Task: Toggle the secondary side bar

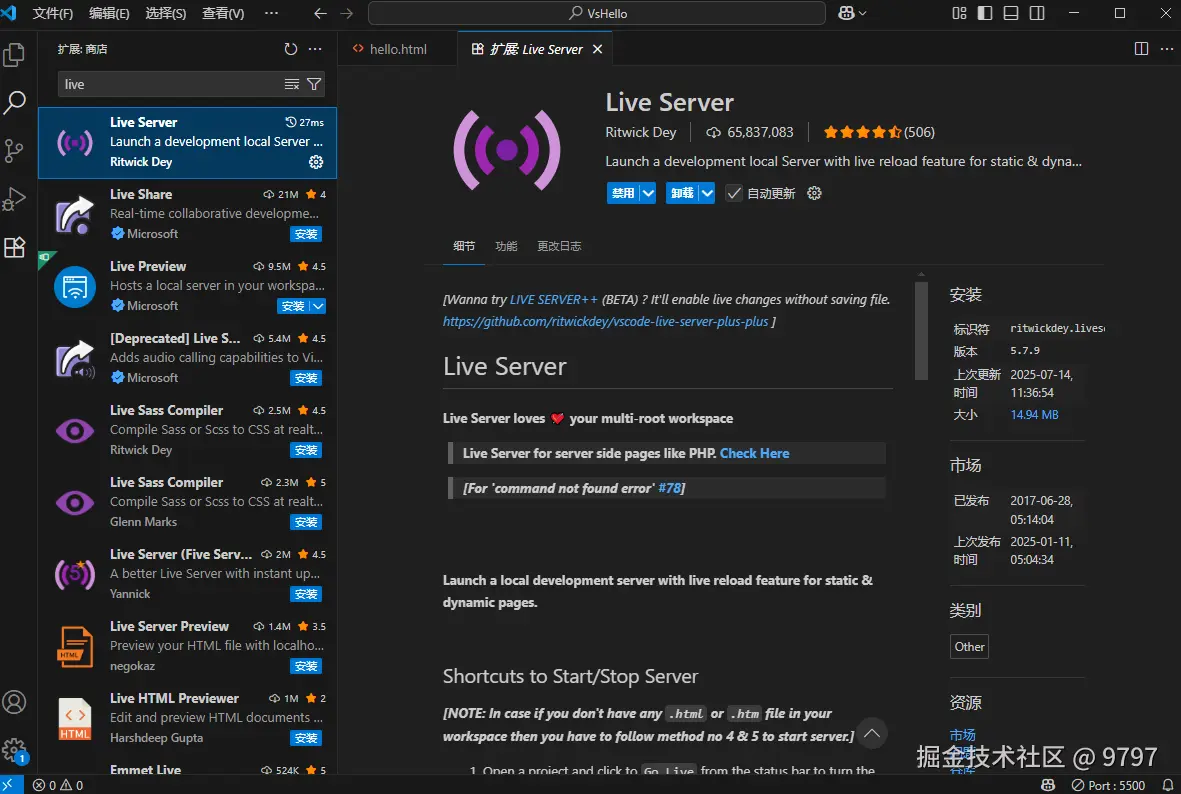Action: tap(1037, 14)
